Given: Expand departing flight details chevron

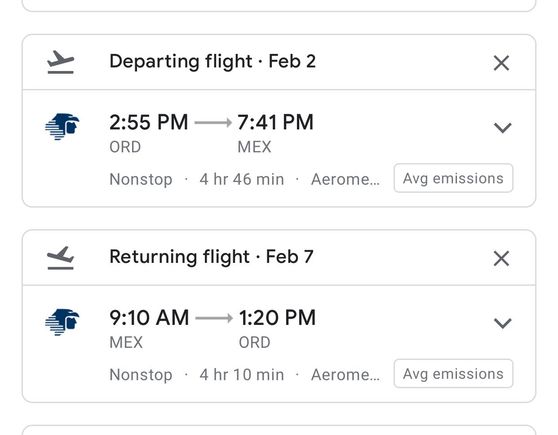Looking at the screenshot, I should point(502,127).
